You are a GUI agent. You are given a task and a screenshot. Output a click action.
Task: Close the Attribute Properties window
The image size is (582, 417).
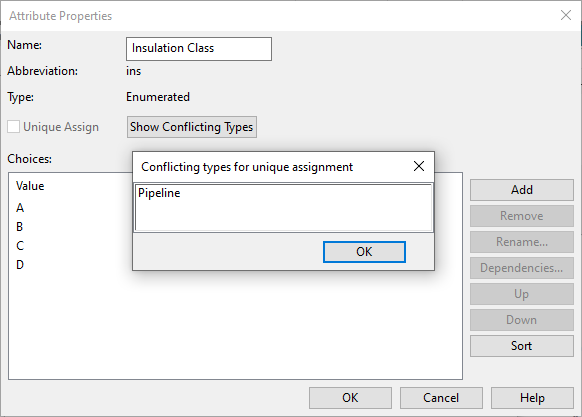tap(566, 15)
